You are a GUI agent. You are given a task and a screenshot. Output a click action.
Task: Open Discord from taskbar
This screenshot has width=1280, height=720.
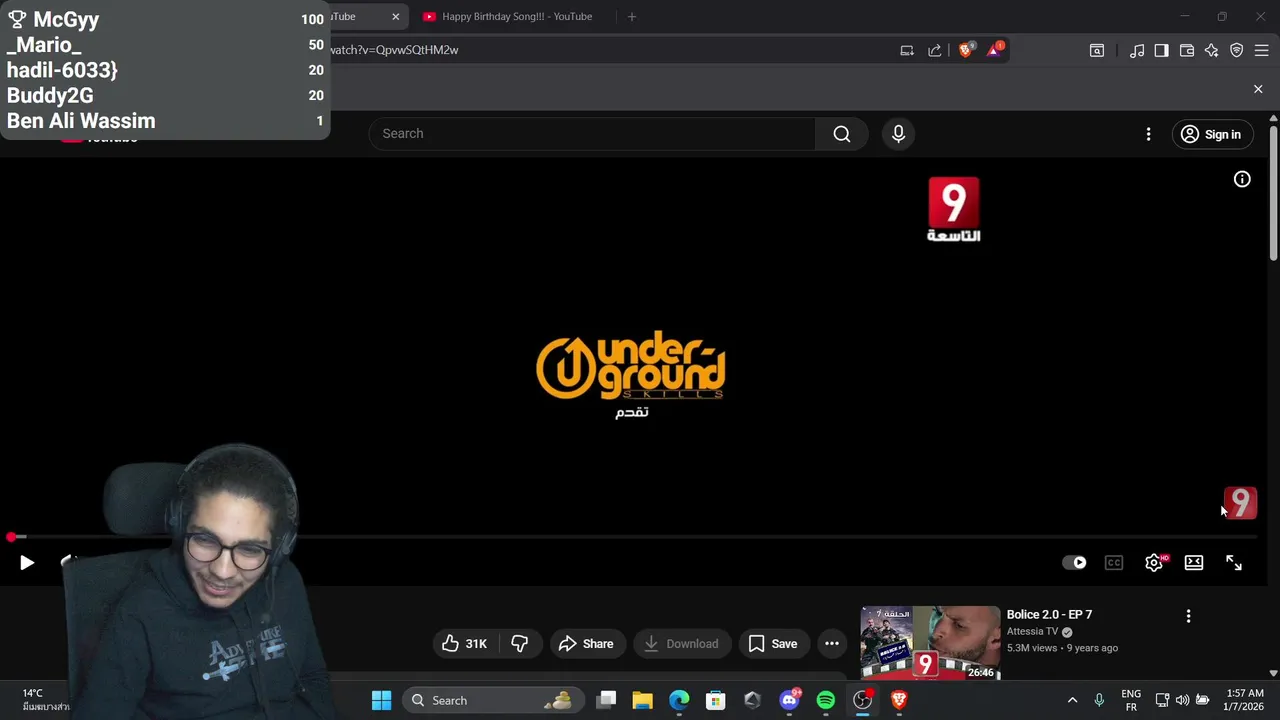[790, 700]
